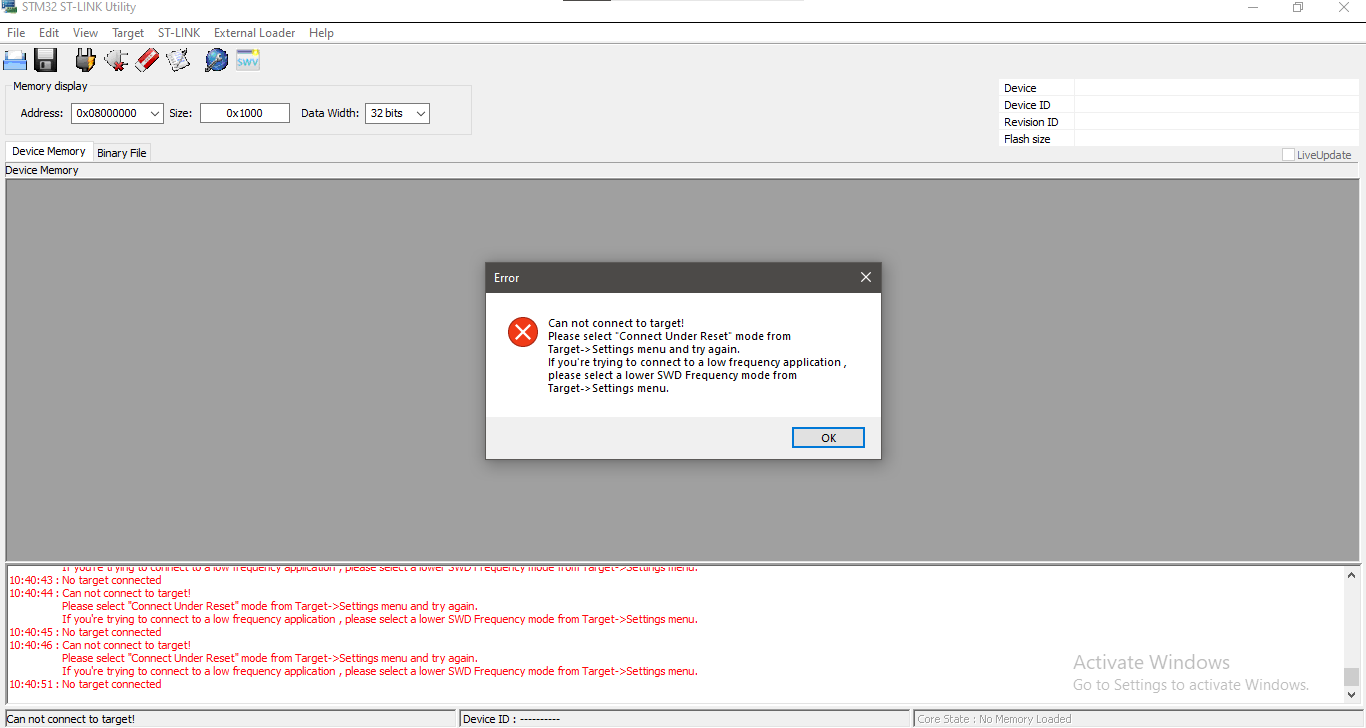The width and height of the screenshot is (1366, 728).
Task: Open the Edit menu
Action: pyautogui.click(x=49, y=33)
